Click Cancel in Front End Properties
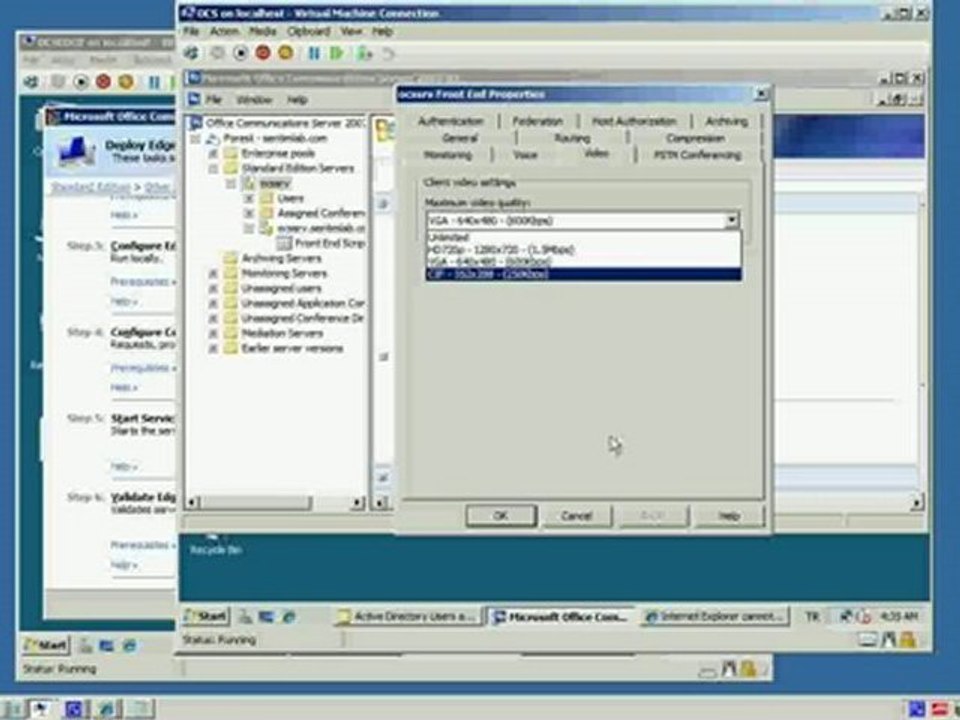 click(577, 516)
